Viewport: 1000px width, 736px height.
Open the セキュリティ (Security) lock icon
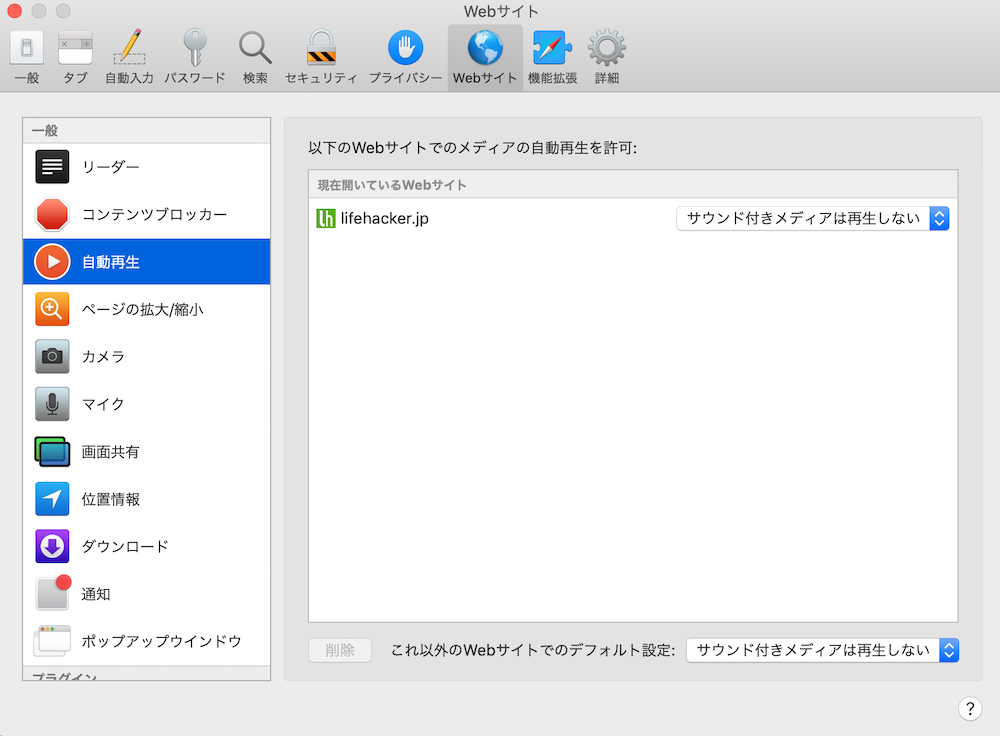coord(321,48)
